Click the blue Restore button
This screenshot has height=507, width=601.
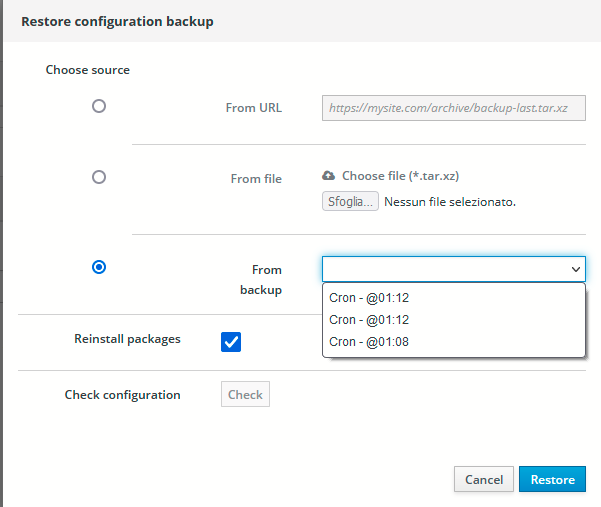click(x=552, y=479)
